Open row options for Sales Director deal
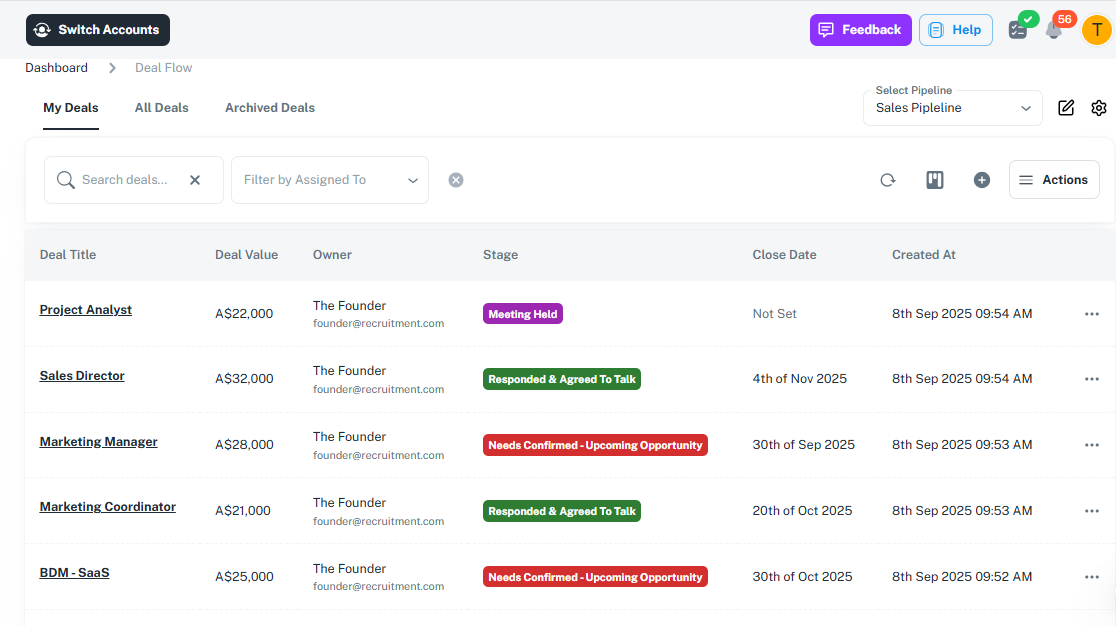This screenshot has height=626, width=1116. pyautogui.click(x=1091, y=379)
